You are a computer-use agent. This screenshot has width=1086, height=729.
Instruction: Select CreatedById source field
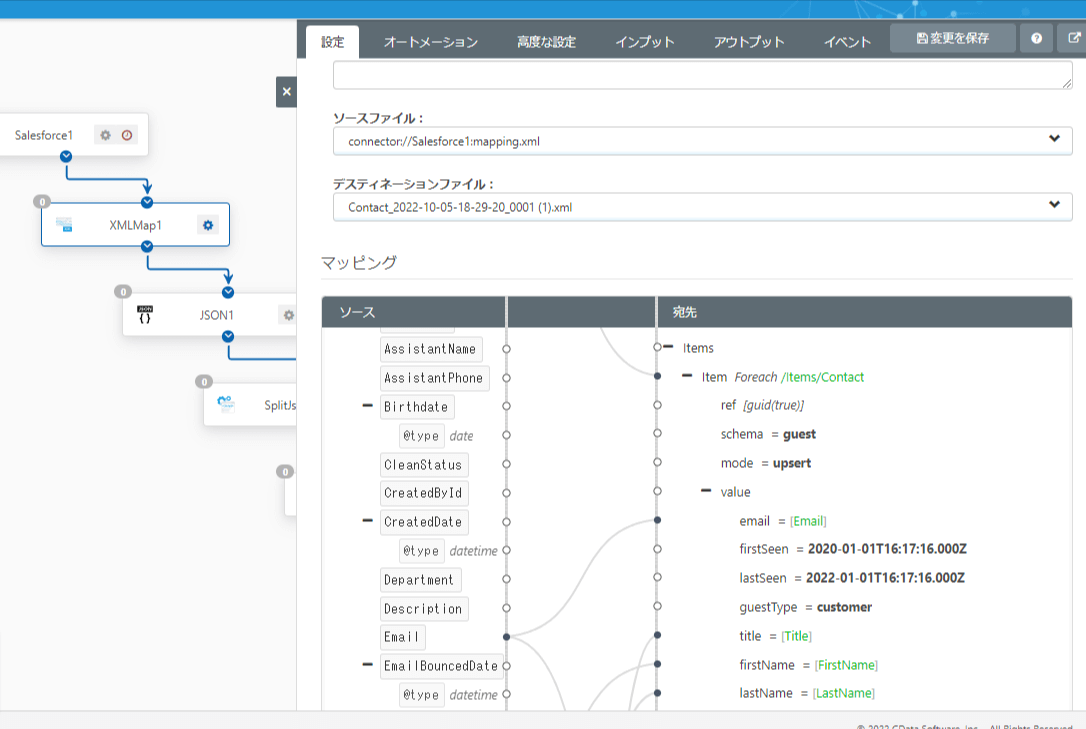424,493
